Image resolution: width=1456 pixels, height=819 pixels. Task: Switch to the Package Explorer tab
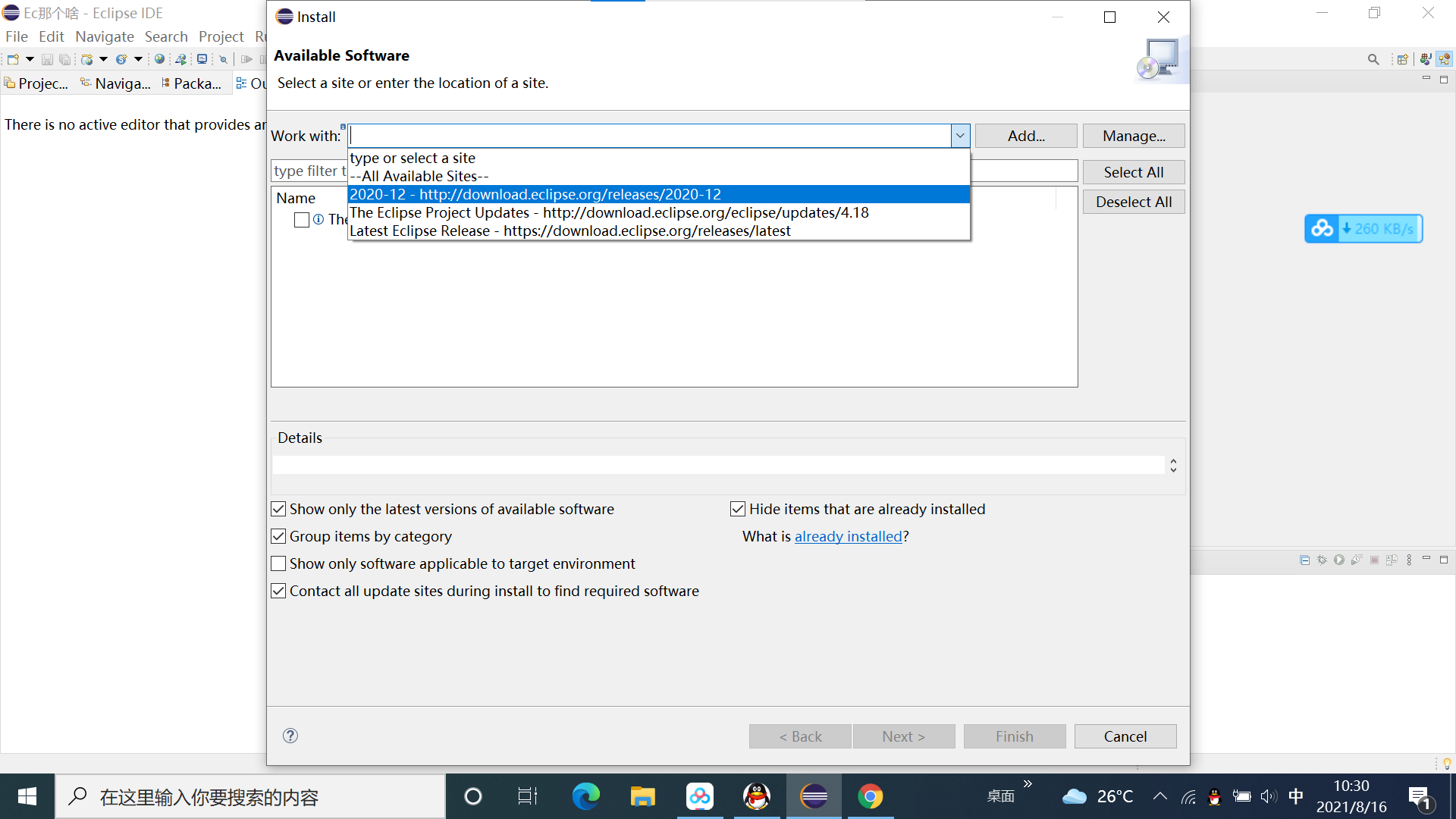pyautogui.click(x=192, y=83)
